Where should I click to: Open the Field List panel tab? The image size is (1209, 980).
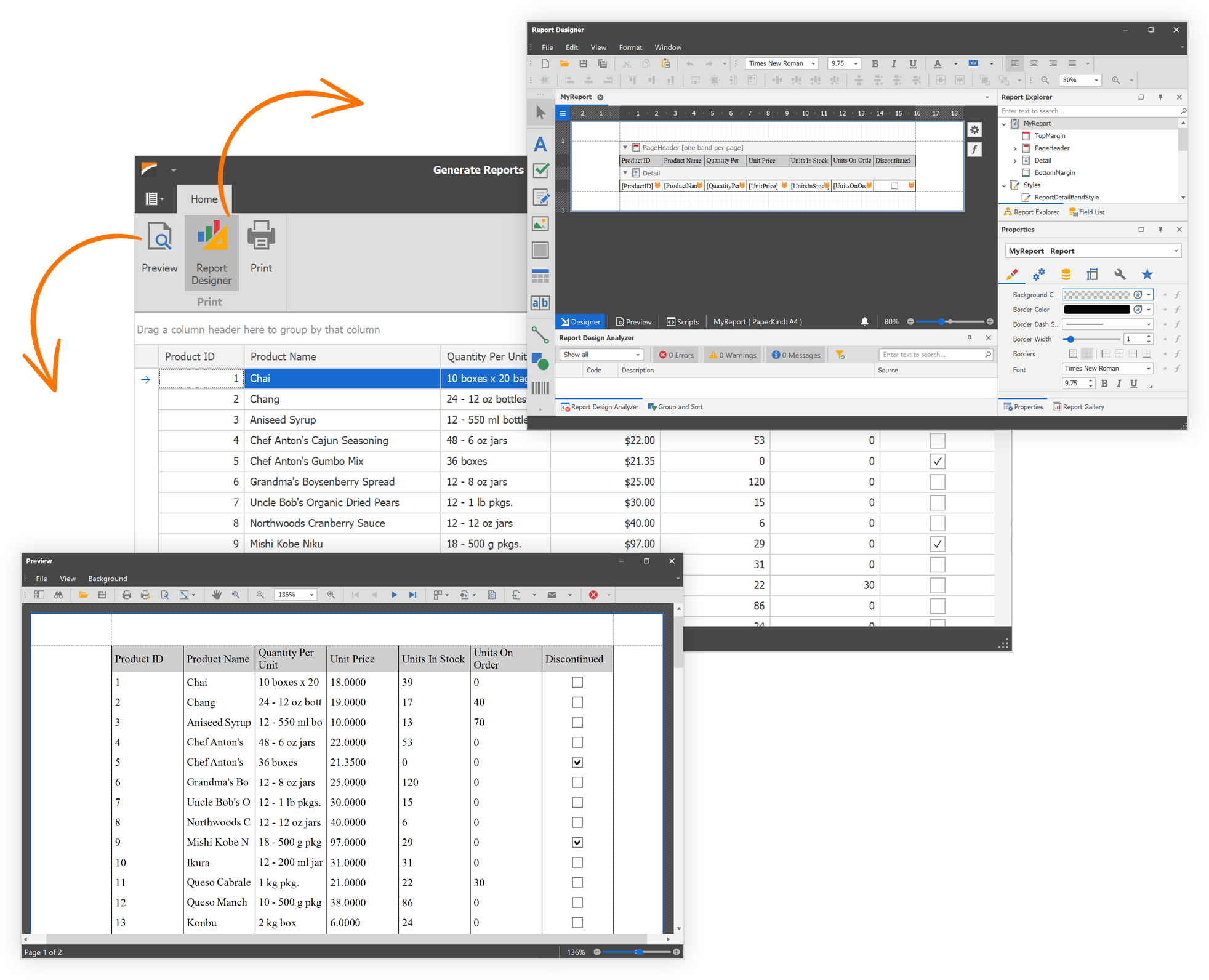(1086, 212)
